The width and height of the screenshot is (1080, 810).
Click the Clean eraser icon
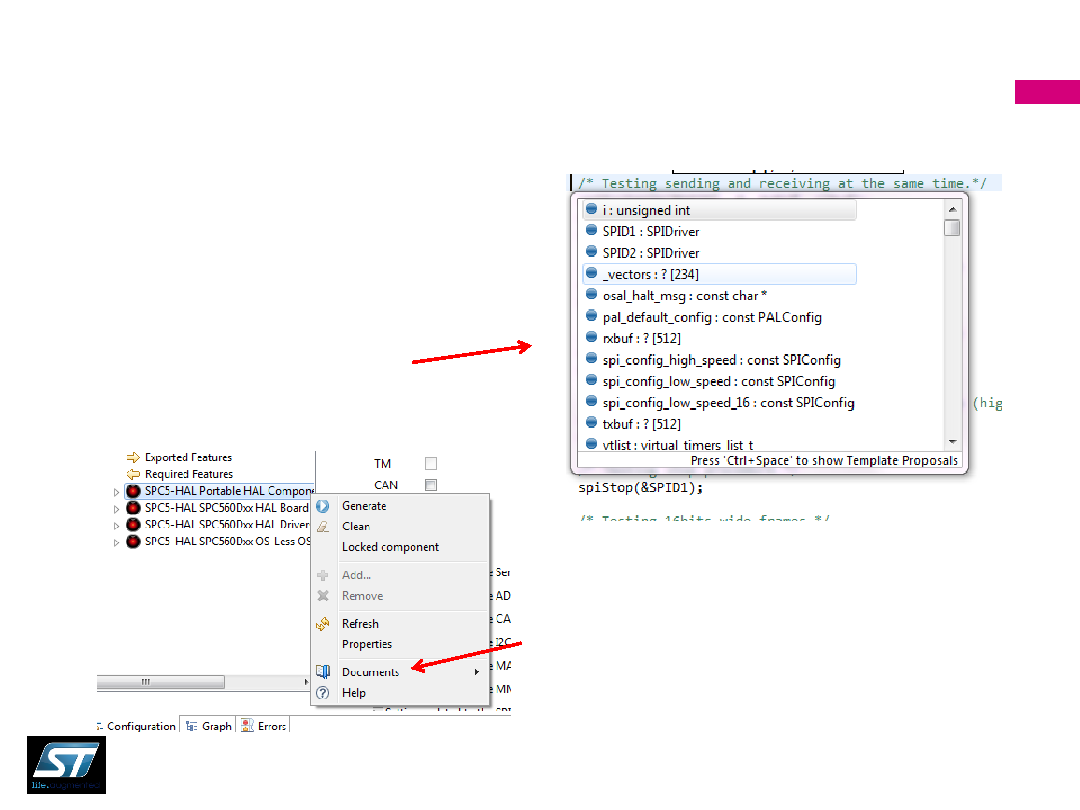point(322,527)
